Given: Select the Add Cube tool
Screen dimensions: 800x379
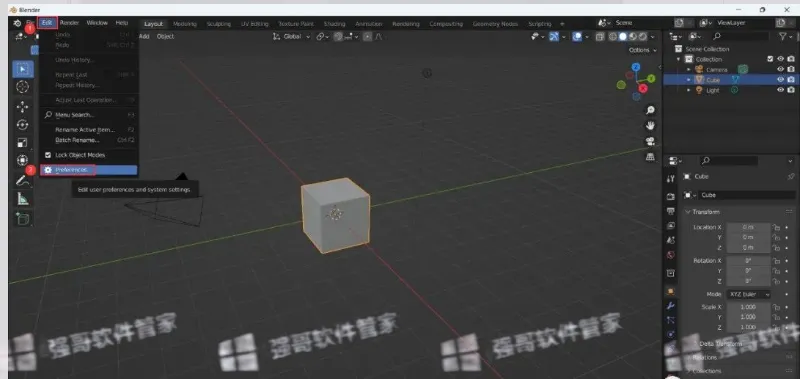Looking at the screenshot, I should 22,218.
